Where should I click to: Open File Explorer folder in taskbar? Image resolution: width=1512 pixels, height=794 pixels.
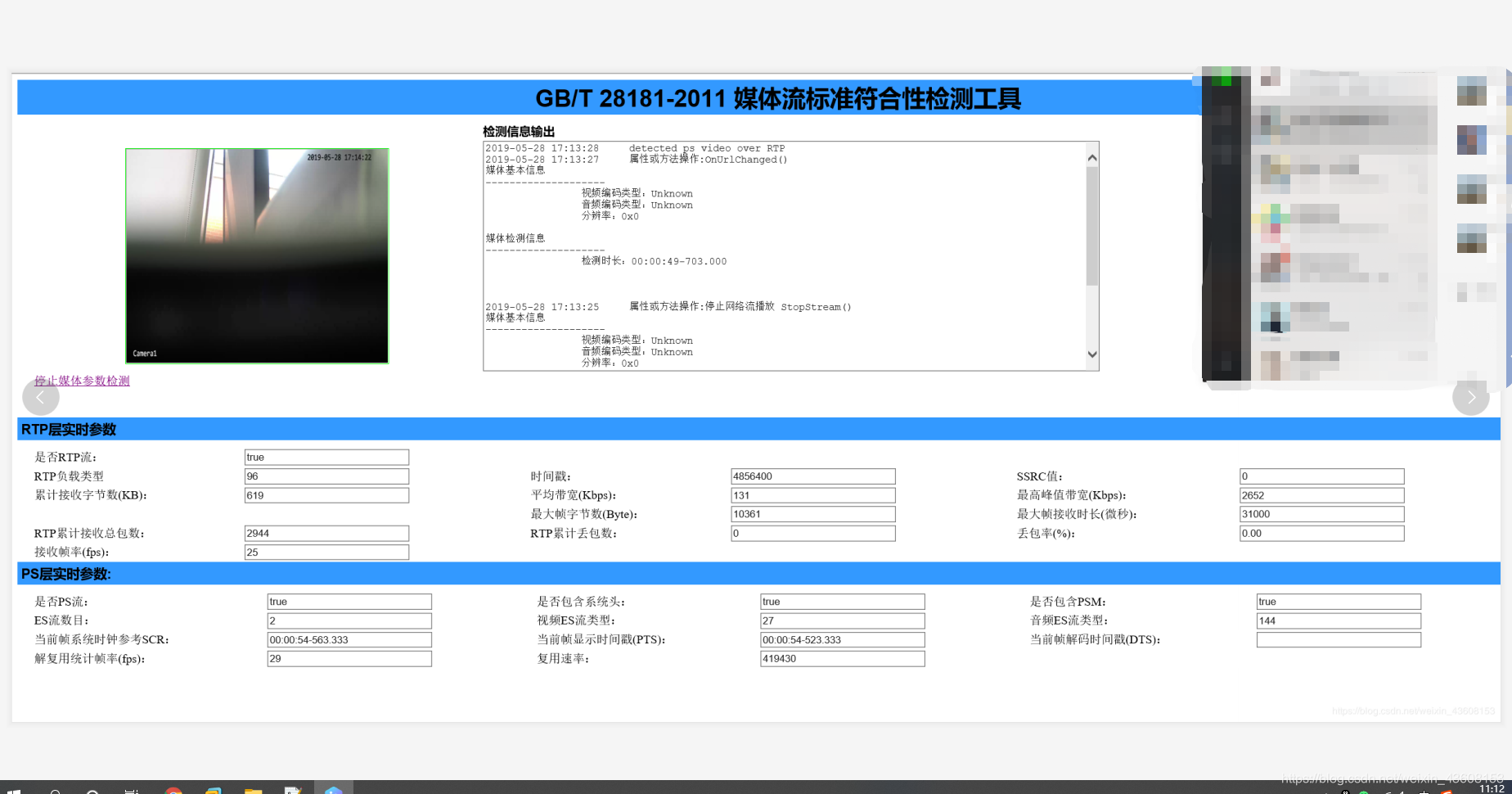(254, 791)
